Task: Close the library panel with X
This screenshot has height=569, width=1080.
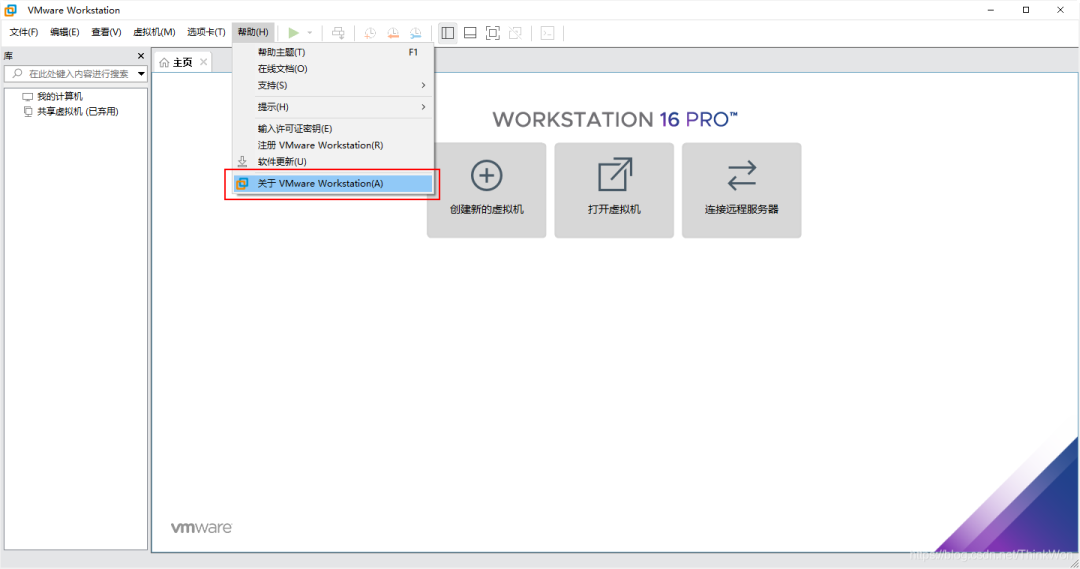Action: [x=141, y=56]
